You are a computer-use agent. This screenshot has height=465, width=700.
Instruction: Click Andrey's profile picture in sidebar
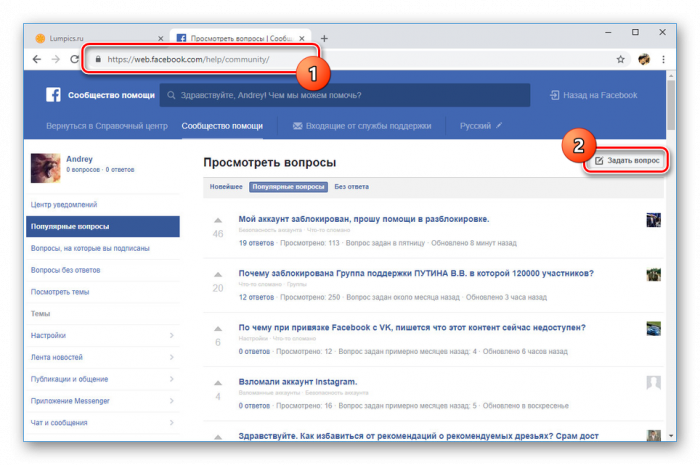(x=46, y=167)
